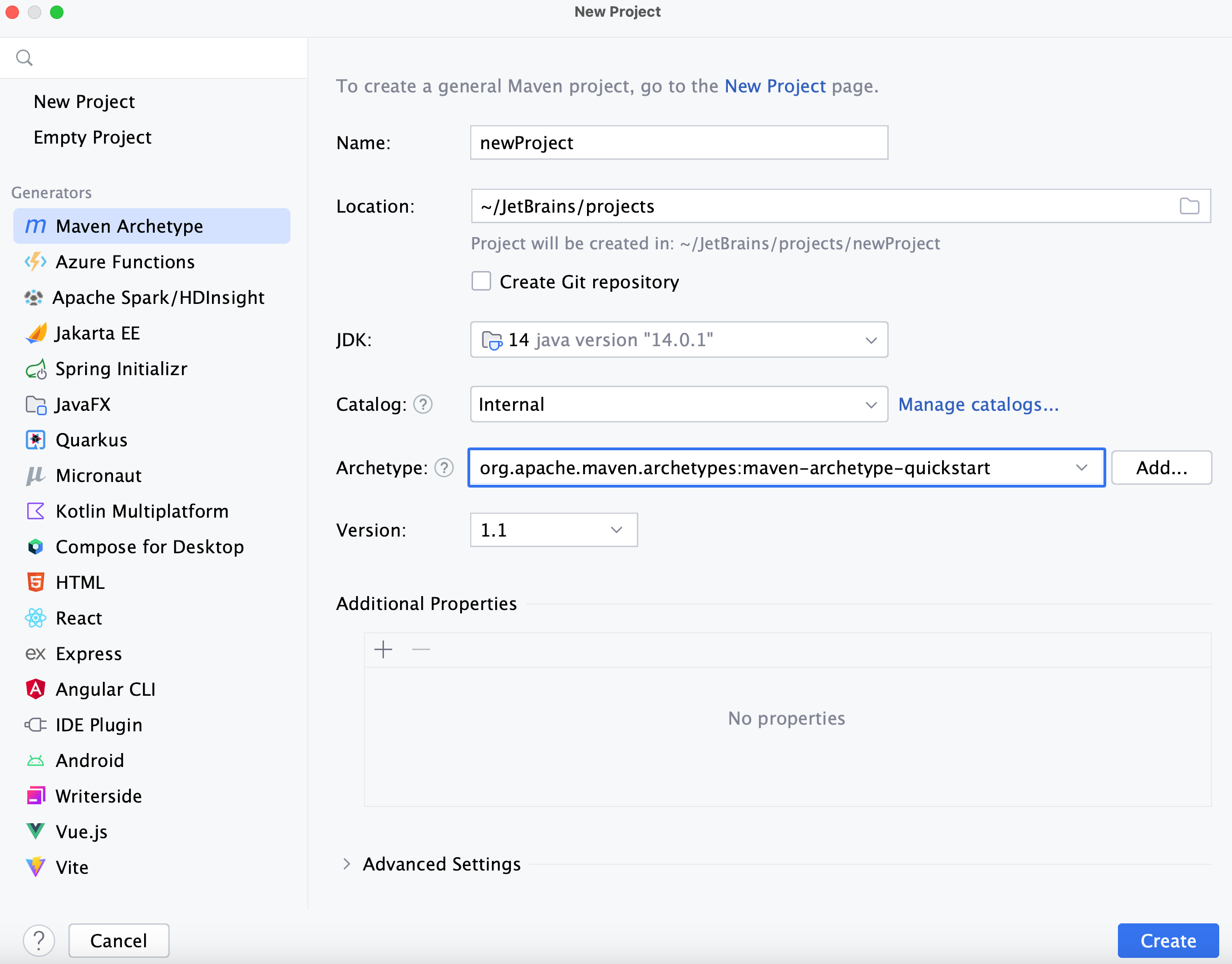Choose the Quarkus generator label

(x=91, y=440)
